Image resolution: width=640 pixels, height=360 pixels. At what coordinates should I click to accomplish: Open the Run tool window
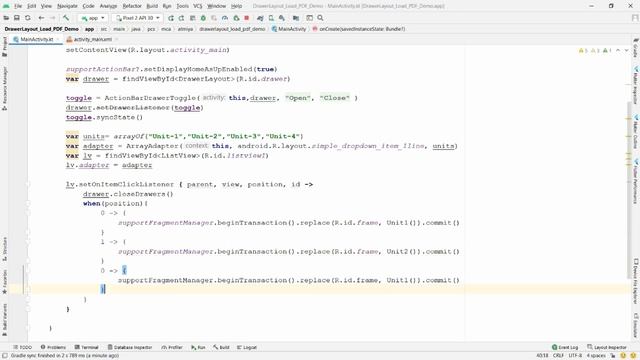click(x=198, y=347)
